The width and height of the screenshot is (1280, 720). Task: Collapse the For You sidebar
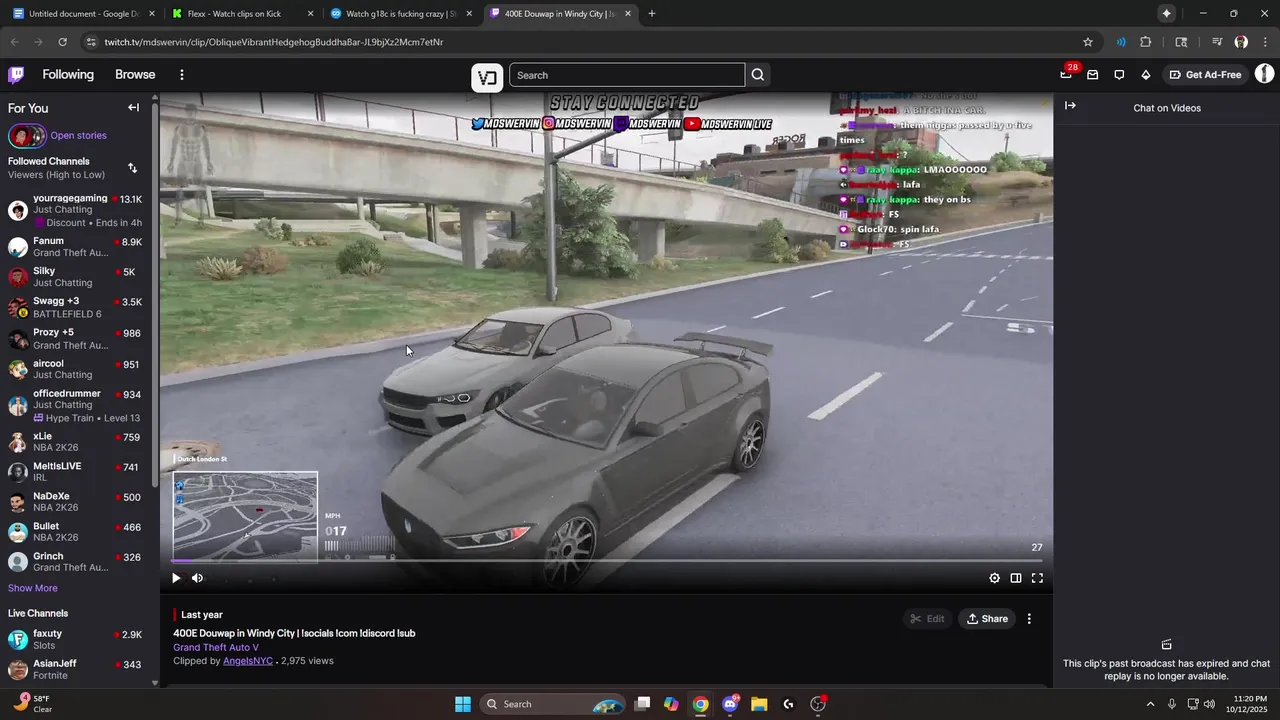(x=133, y=108)
